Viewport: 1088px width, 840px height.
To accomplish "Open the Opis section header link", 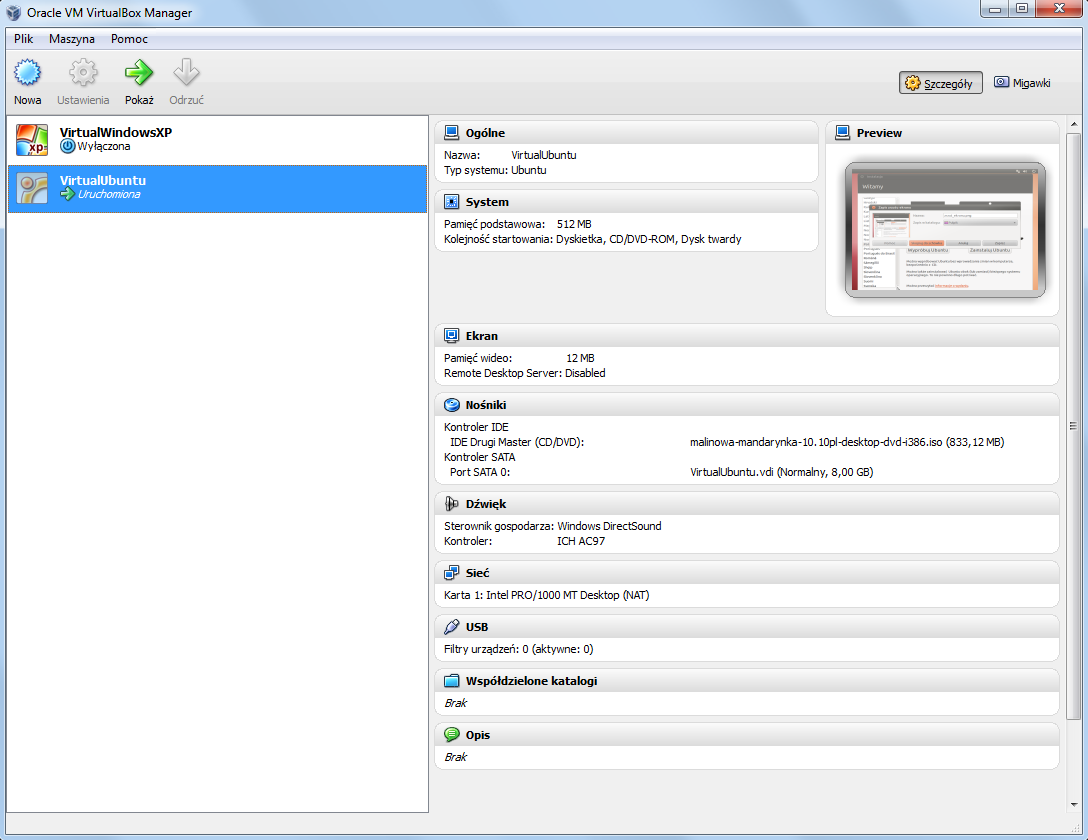I will pos(477,735).
